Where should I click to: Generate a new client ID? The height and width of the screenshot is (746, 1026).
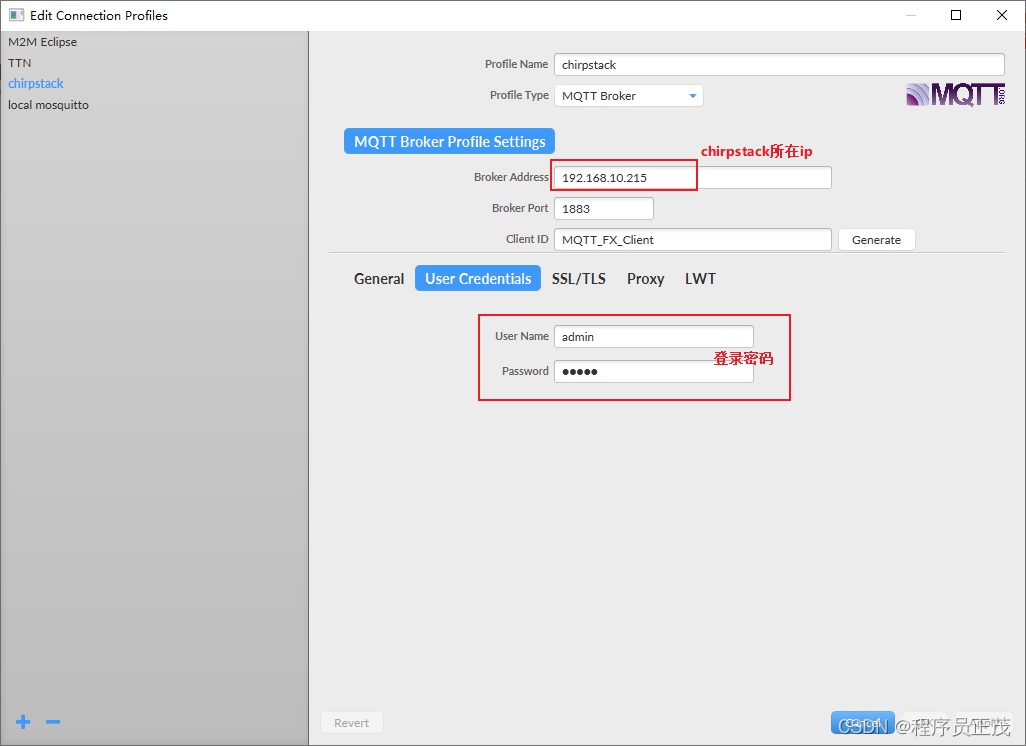[x=876, y=240]
